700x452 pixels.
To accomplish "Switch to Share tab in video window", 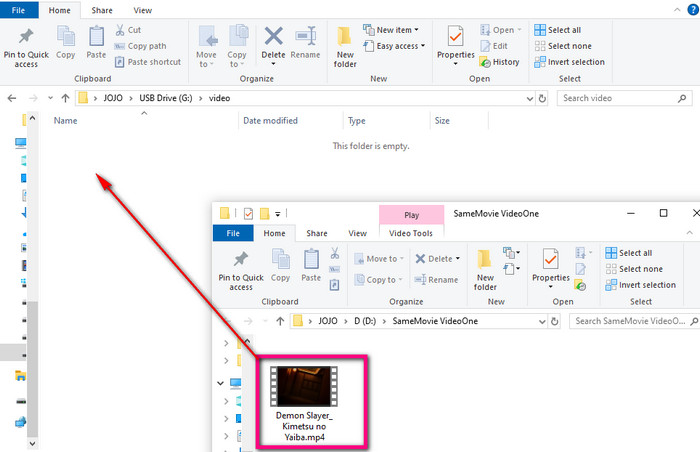I will click(102, 10).
